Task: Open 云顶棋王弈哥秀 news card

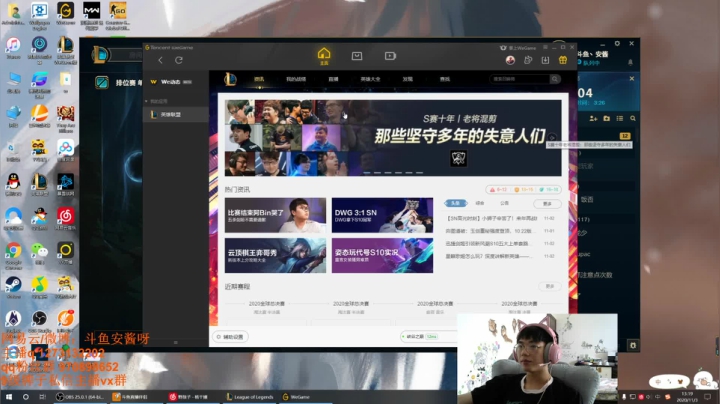Action: coord(275,255)
